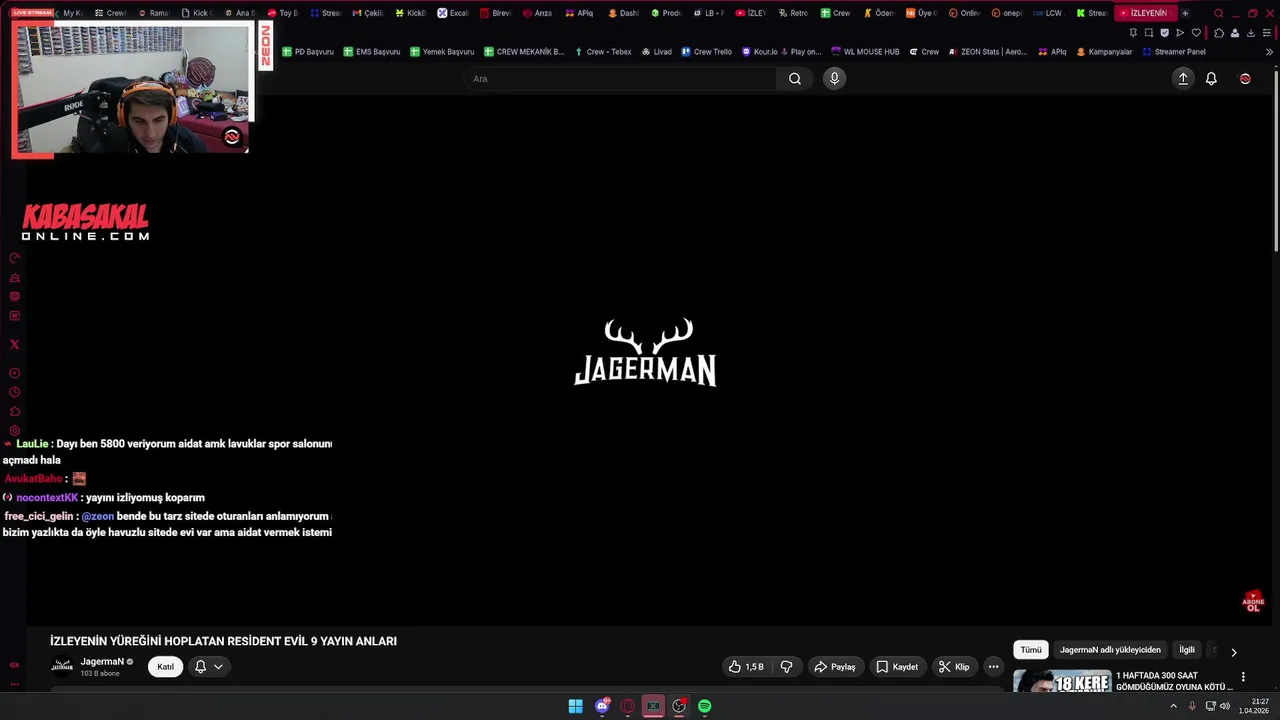This screenshot has width=1280, height=720.
Task: Open the three-dot more actions menu
Action: [x=993, y=667]
